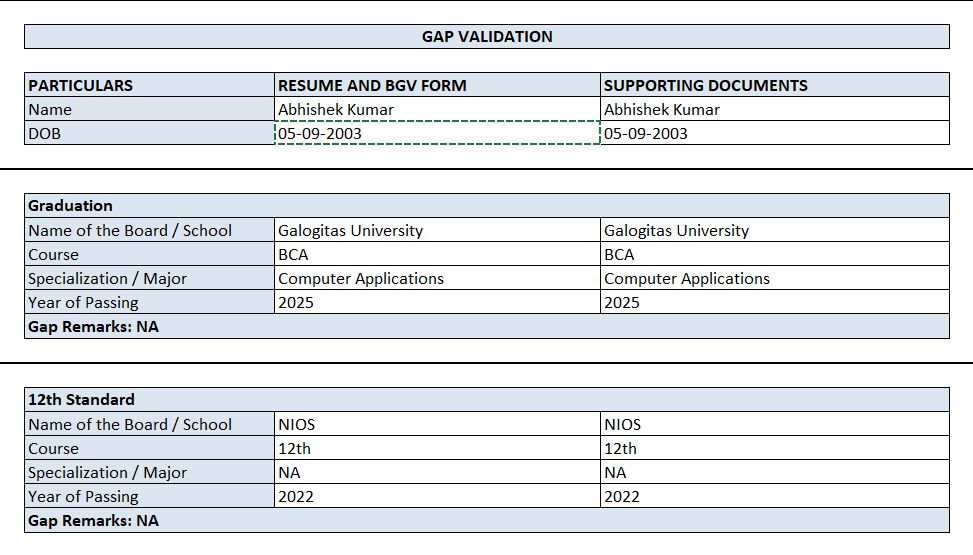Select the RESUME AND BGV FORM header
Image resolution: width=973 pixels, height=555 pixels.
pos(437,85)
